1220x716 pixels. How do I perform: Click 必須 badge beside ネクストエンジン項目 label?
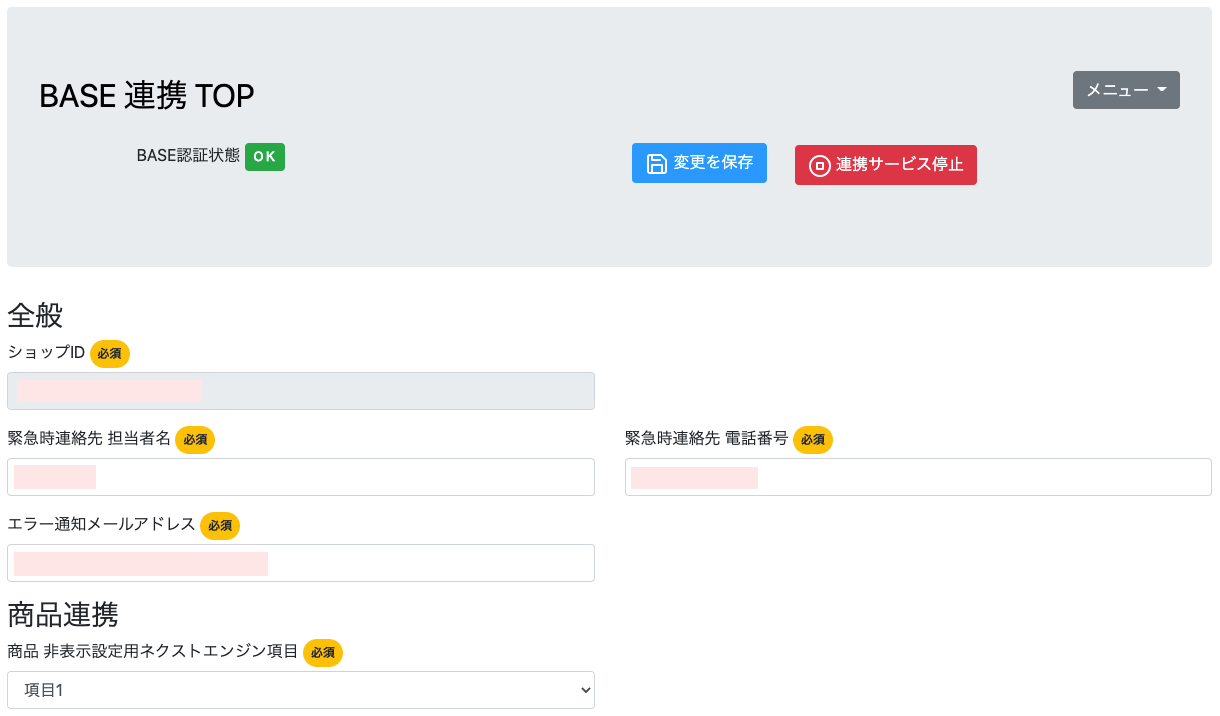pos(323,653)
